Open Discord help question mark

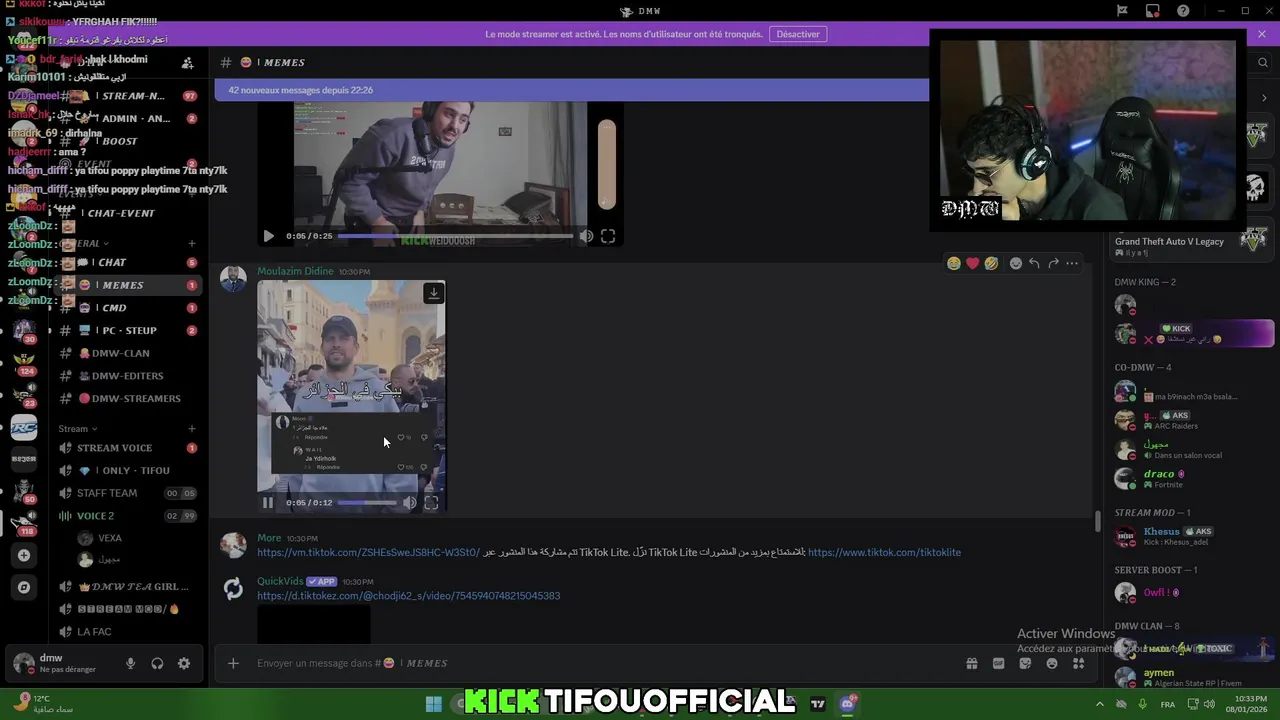pyautogui.click(x=1184, y=11)
